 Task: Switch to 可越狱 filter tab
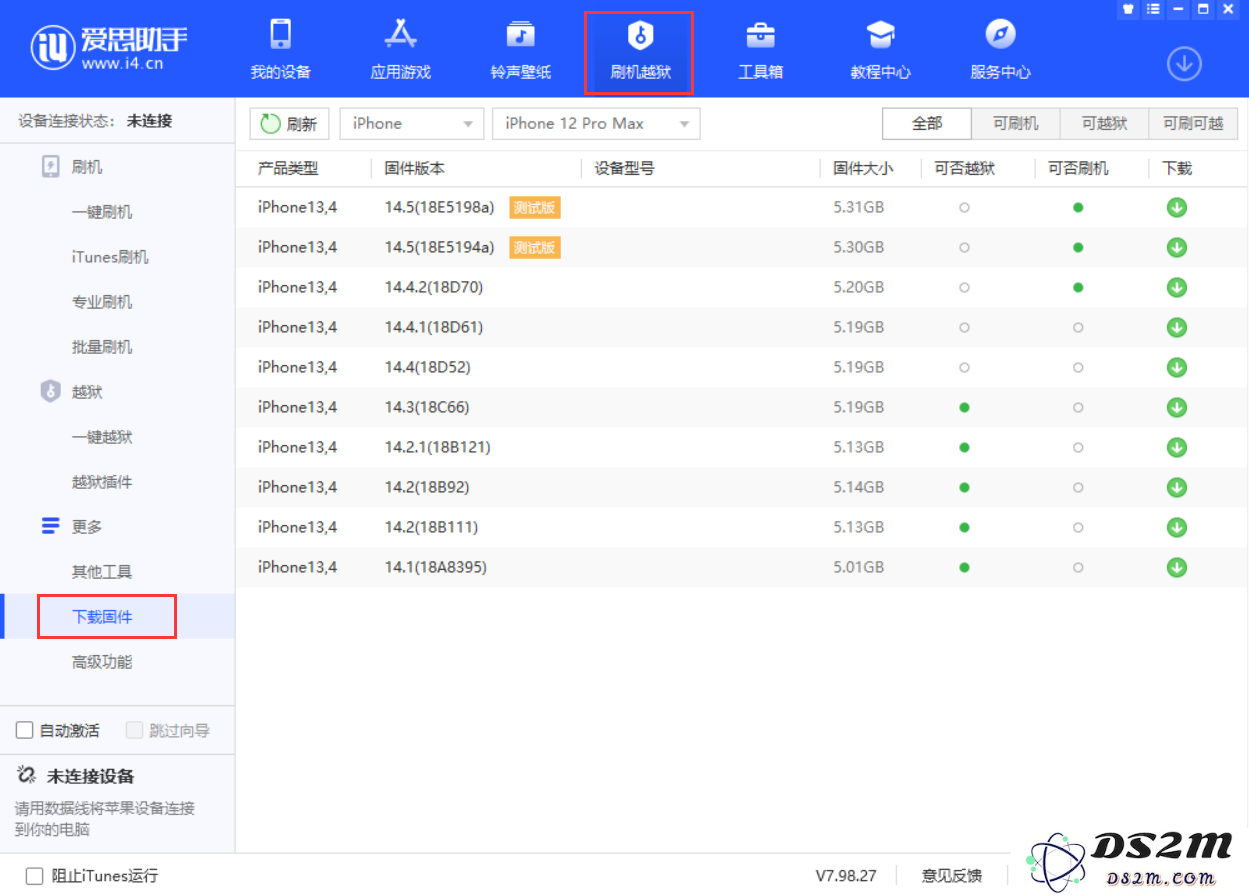1105,124
